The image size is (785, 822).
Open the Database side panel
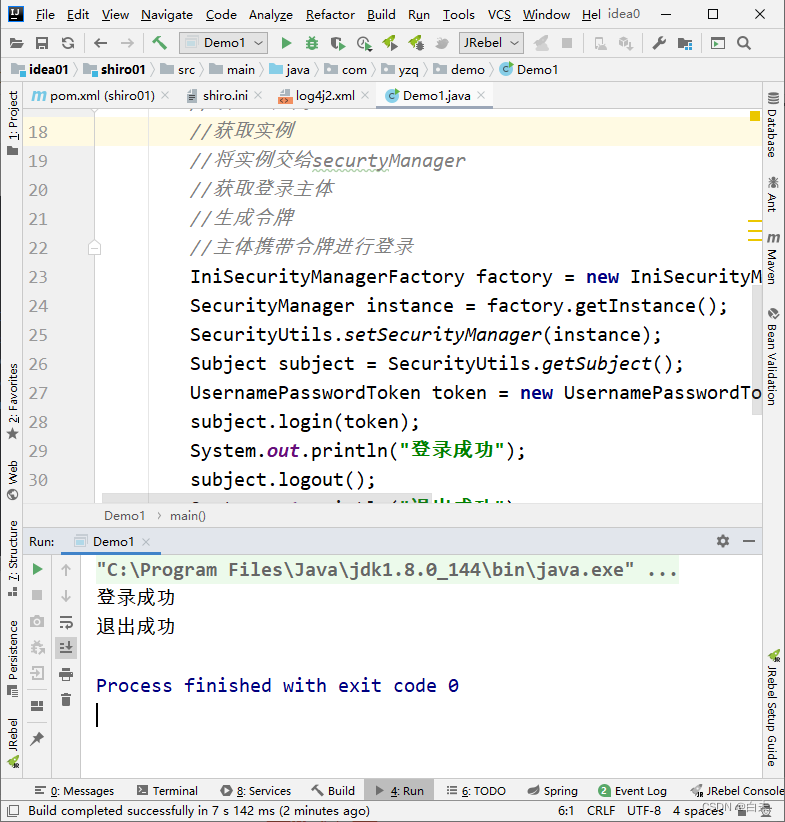click(772, 124)
